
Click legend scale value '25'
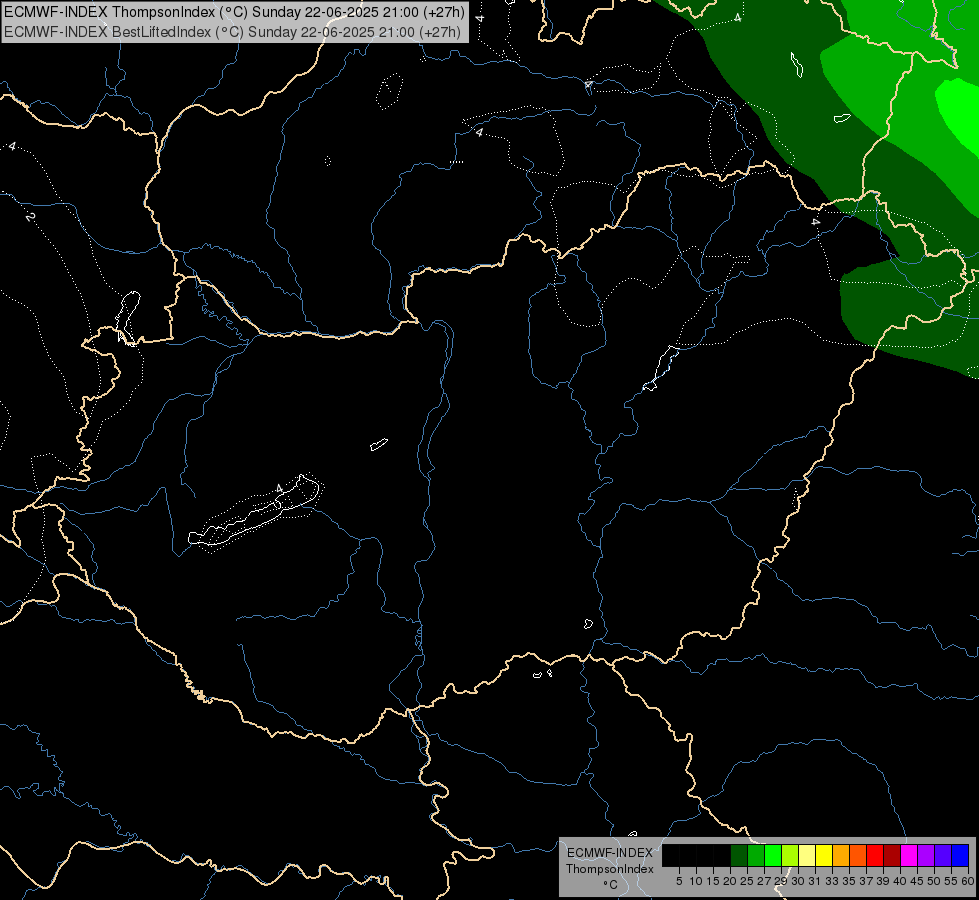click(x=747, y=881)
